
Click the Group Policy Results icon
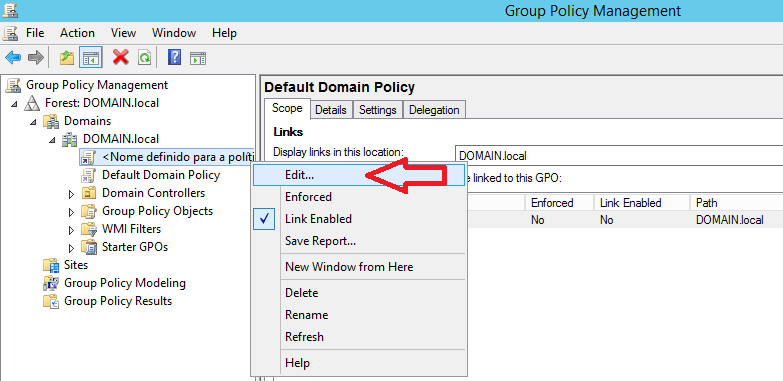click(51, 301)
